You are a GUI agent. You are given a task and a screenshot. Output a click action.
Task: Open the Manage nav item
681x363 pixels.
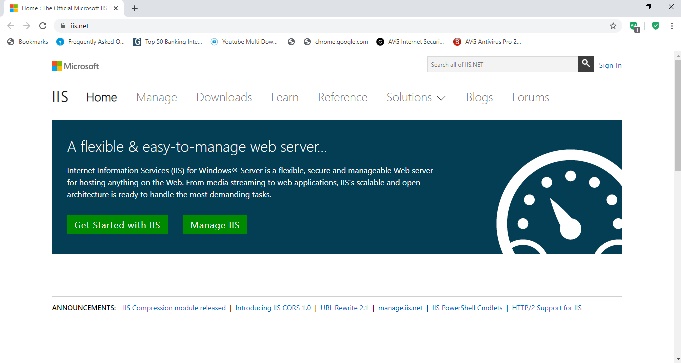tap(156, 97)
